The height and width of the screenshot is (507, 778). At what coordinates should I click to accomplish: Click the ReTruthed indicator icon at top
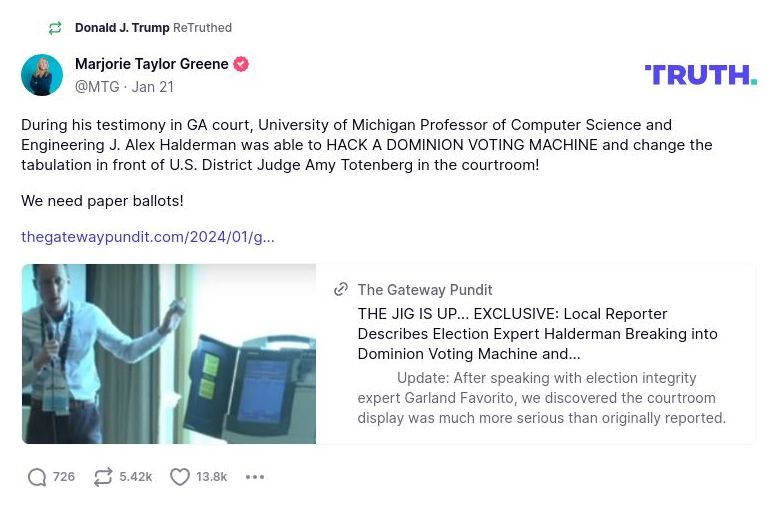click(55, 28)
